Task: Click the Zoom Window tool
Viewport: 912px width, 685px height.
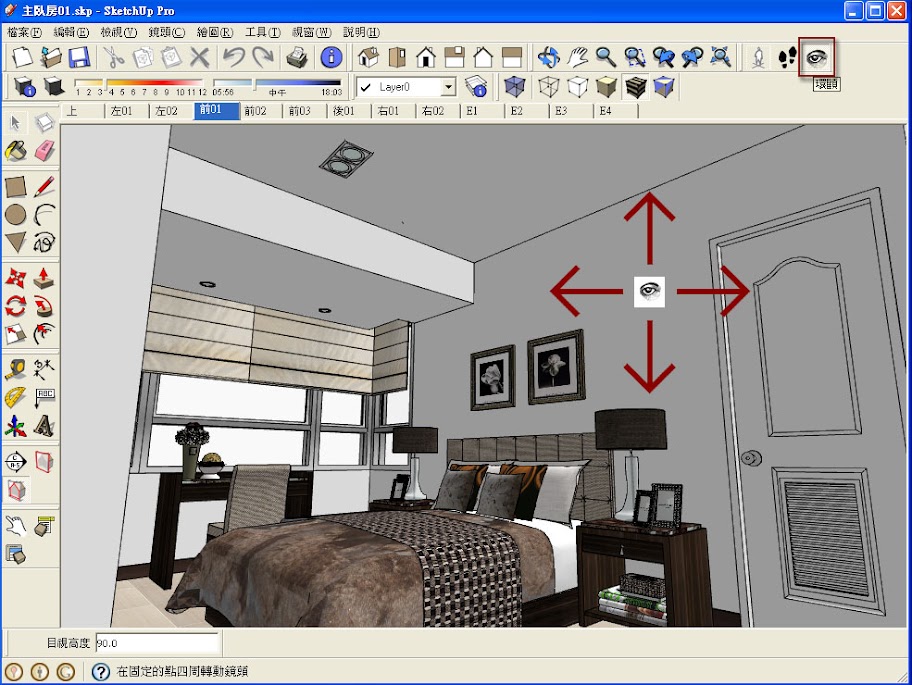Action: [635, 57]
